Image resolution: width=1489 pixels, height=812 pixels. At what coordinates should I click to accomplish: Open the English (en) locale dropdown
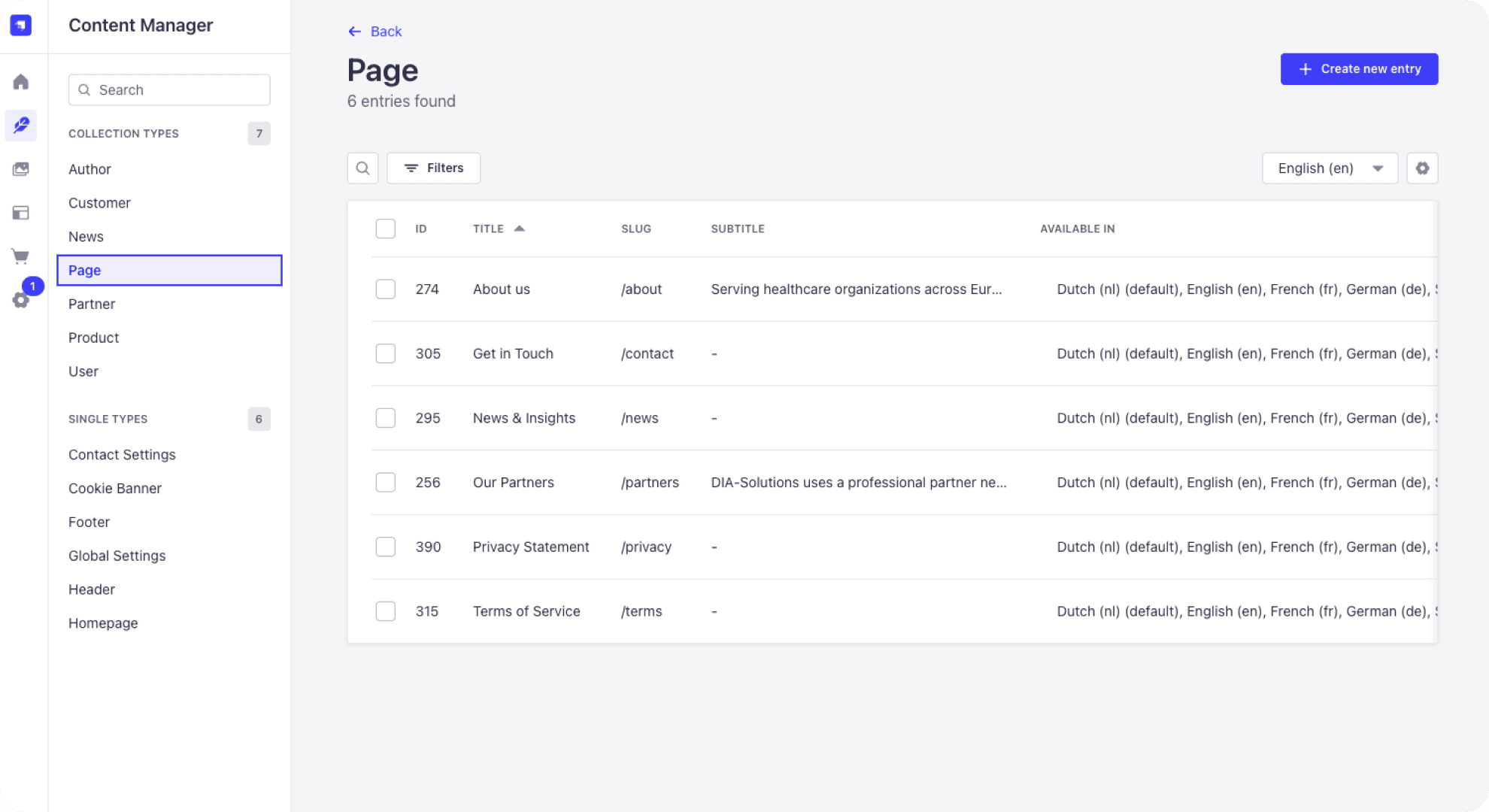pos(1330,168)
